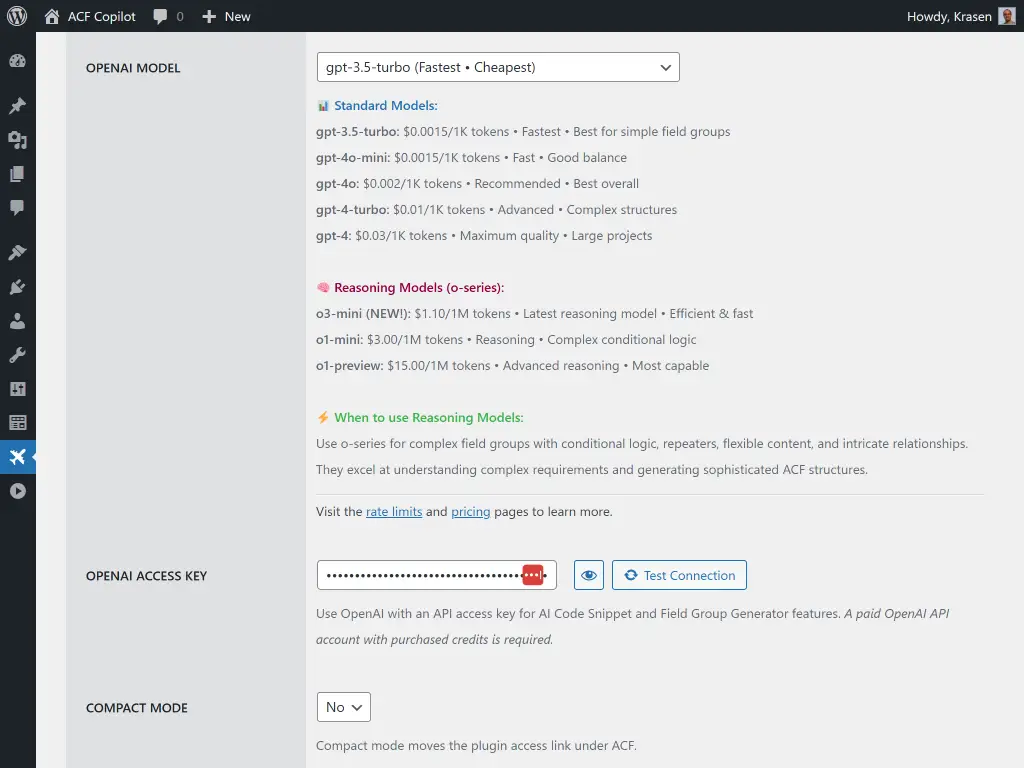
Task: Select the Appearance paintbrush icon
Action: click(18, 252)
